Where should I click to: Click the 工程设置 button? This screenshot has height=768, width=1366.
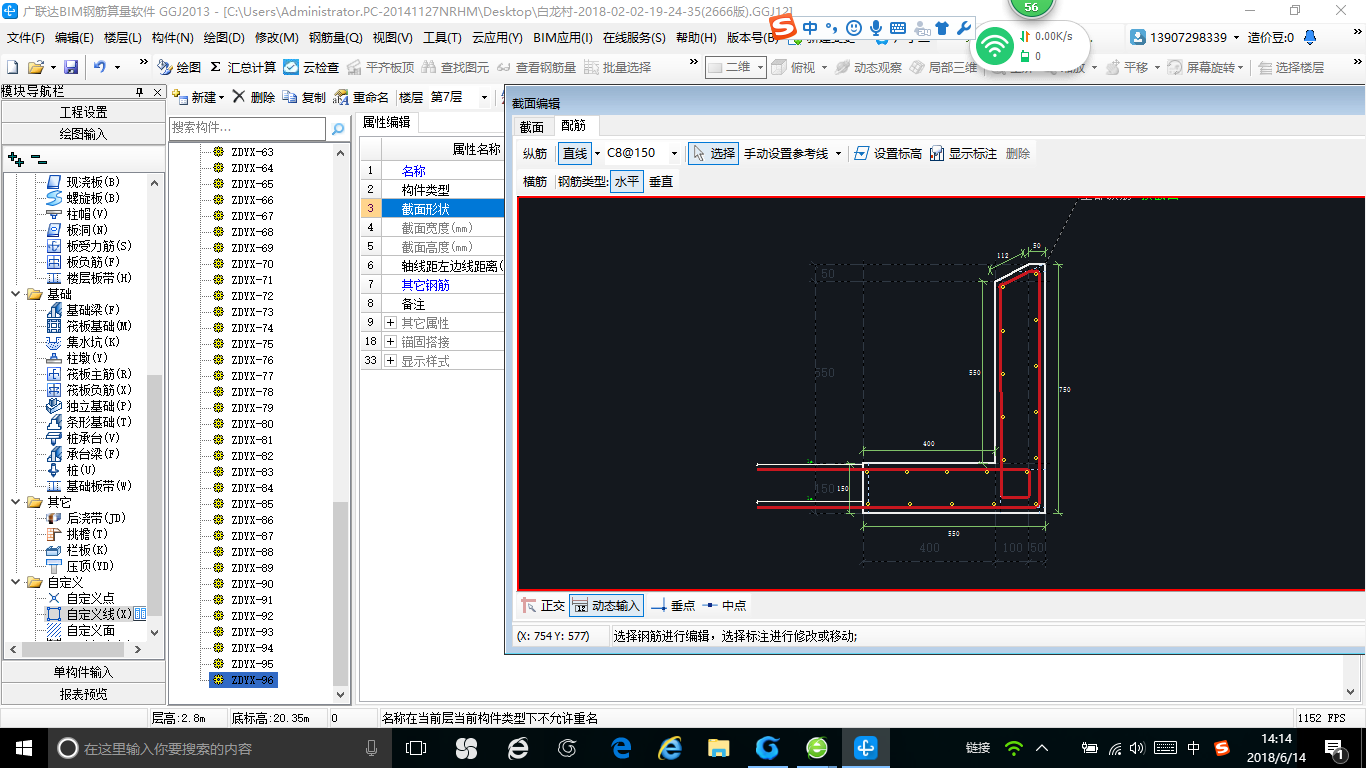click(x=83, y=112)
